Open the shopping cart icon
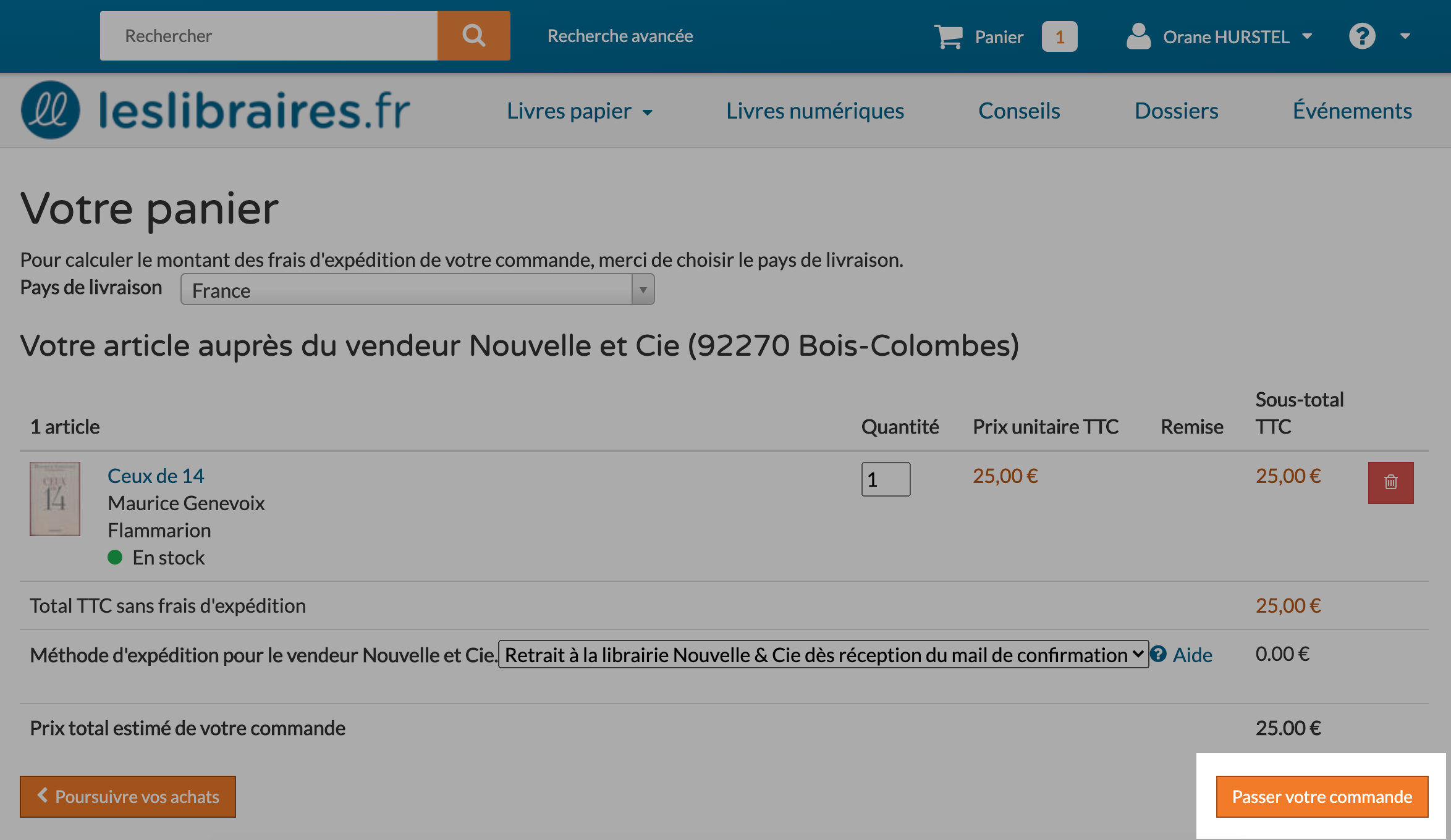Screen dimensions: 1451x840 click(x=949, y=36)
